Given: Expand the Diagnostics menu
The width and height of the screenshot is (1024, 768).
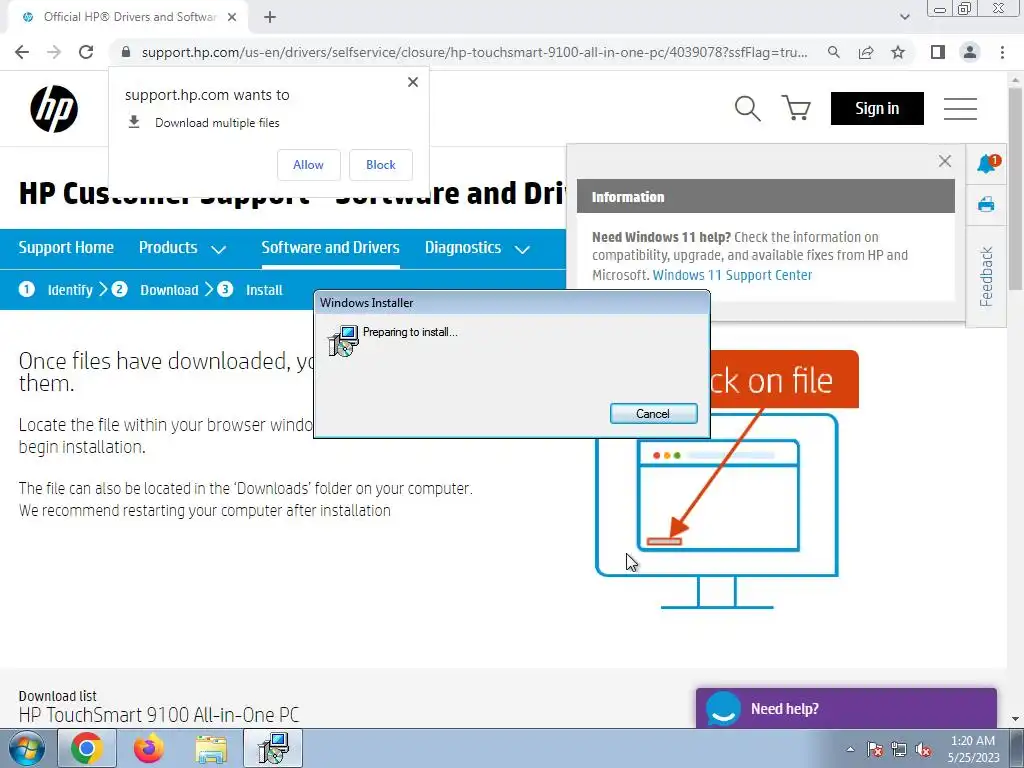Looking at the screenshot, I should tap(477, 248).
